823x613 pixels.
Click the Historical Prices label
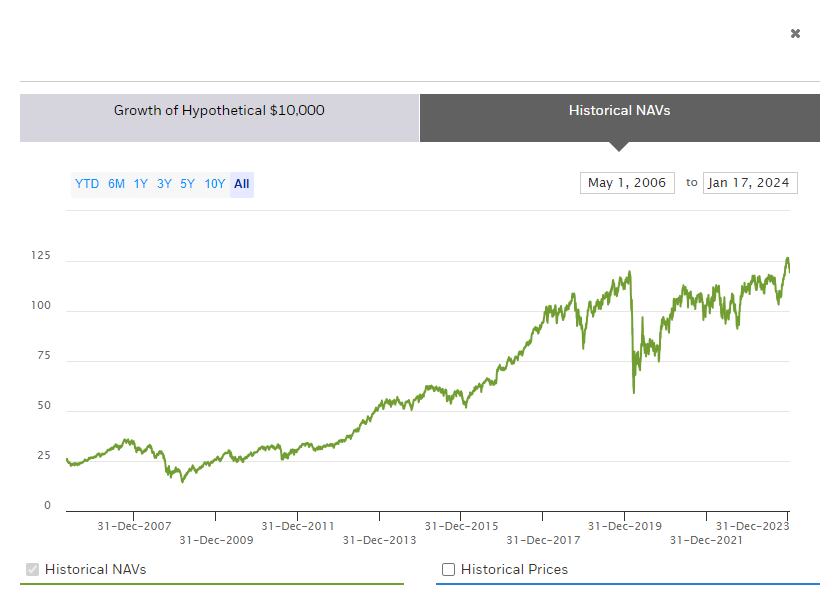514,570
